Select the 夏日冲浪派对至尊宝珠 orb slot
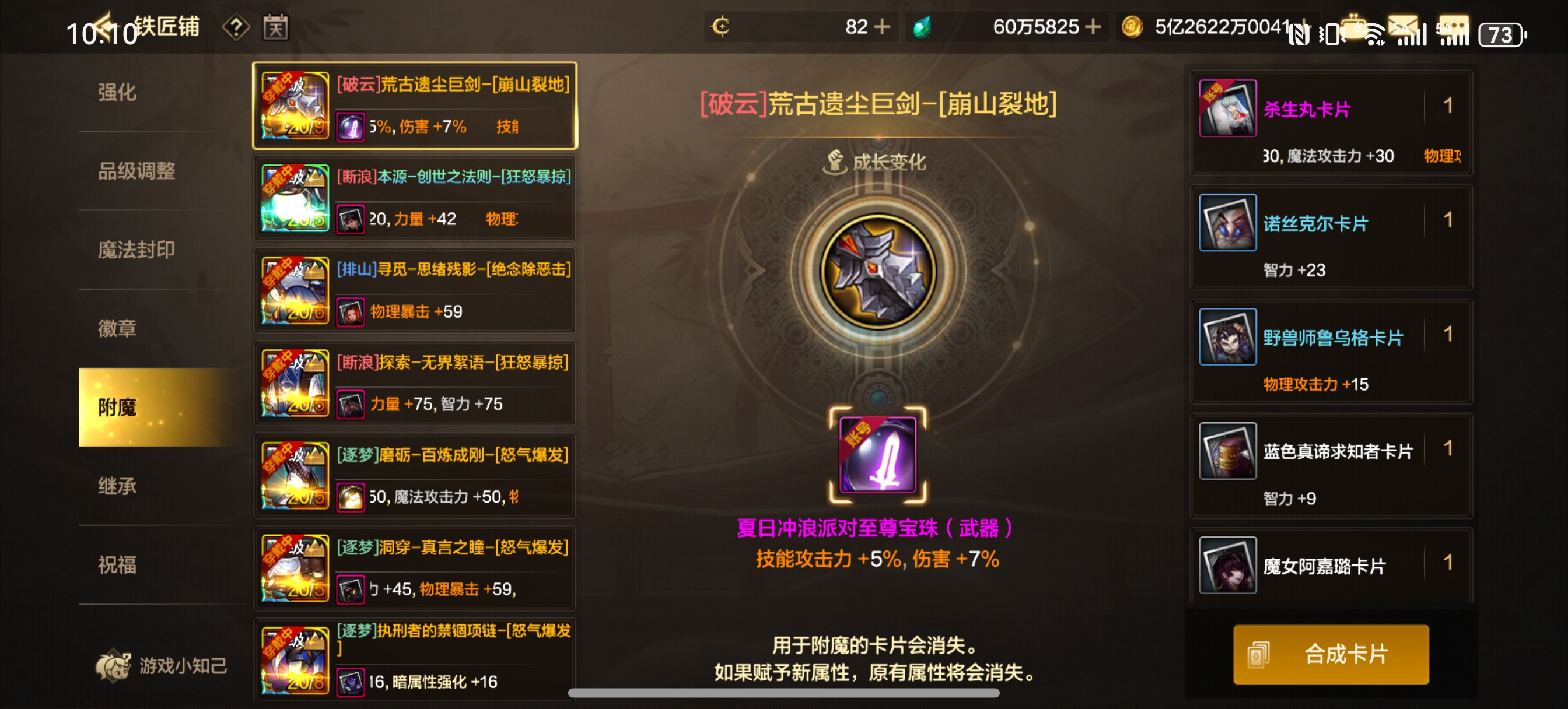 click(x=878, y=455)
